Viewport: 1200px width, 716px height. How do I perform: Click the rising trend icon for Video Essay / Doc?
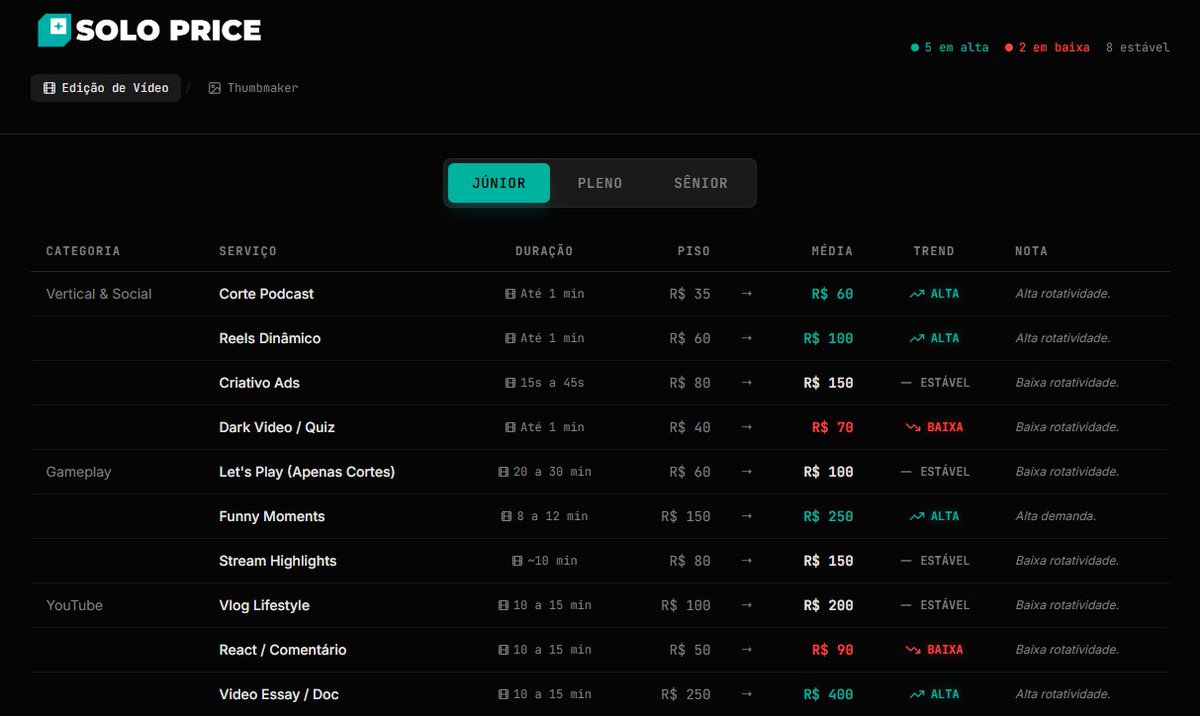click(x=917, y=694)
